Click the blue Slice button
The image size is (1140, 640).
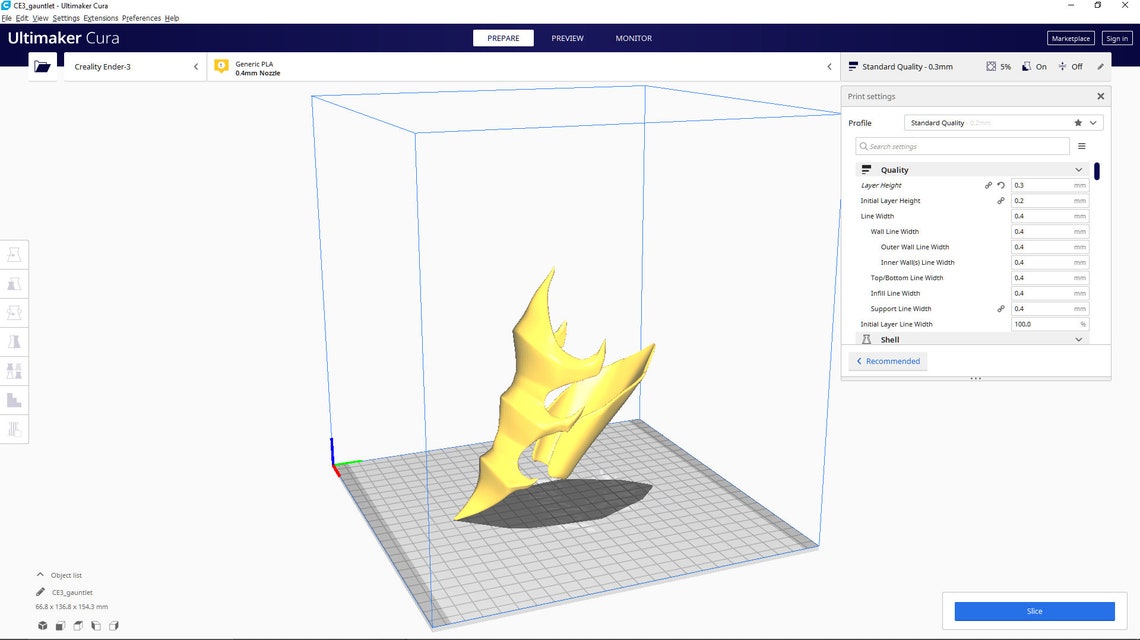point(1034,611)
